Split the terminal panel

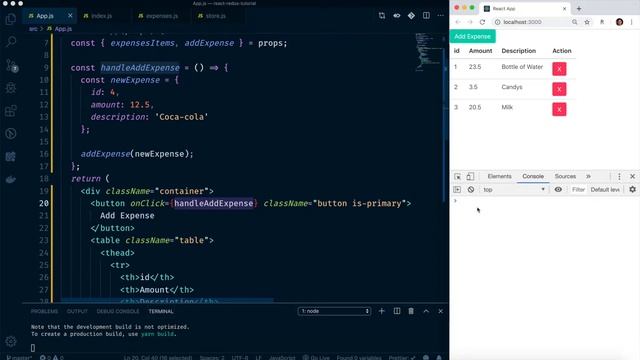coord(397,311)
